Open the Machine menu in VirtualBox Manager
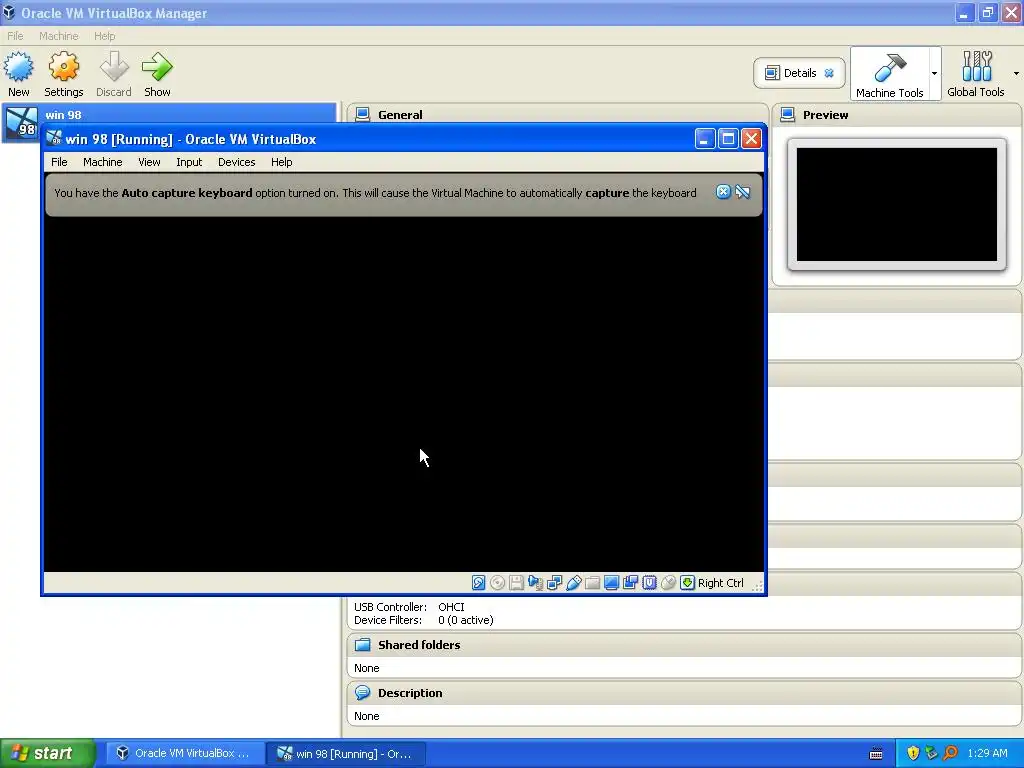 [58, 36]
